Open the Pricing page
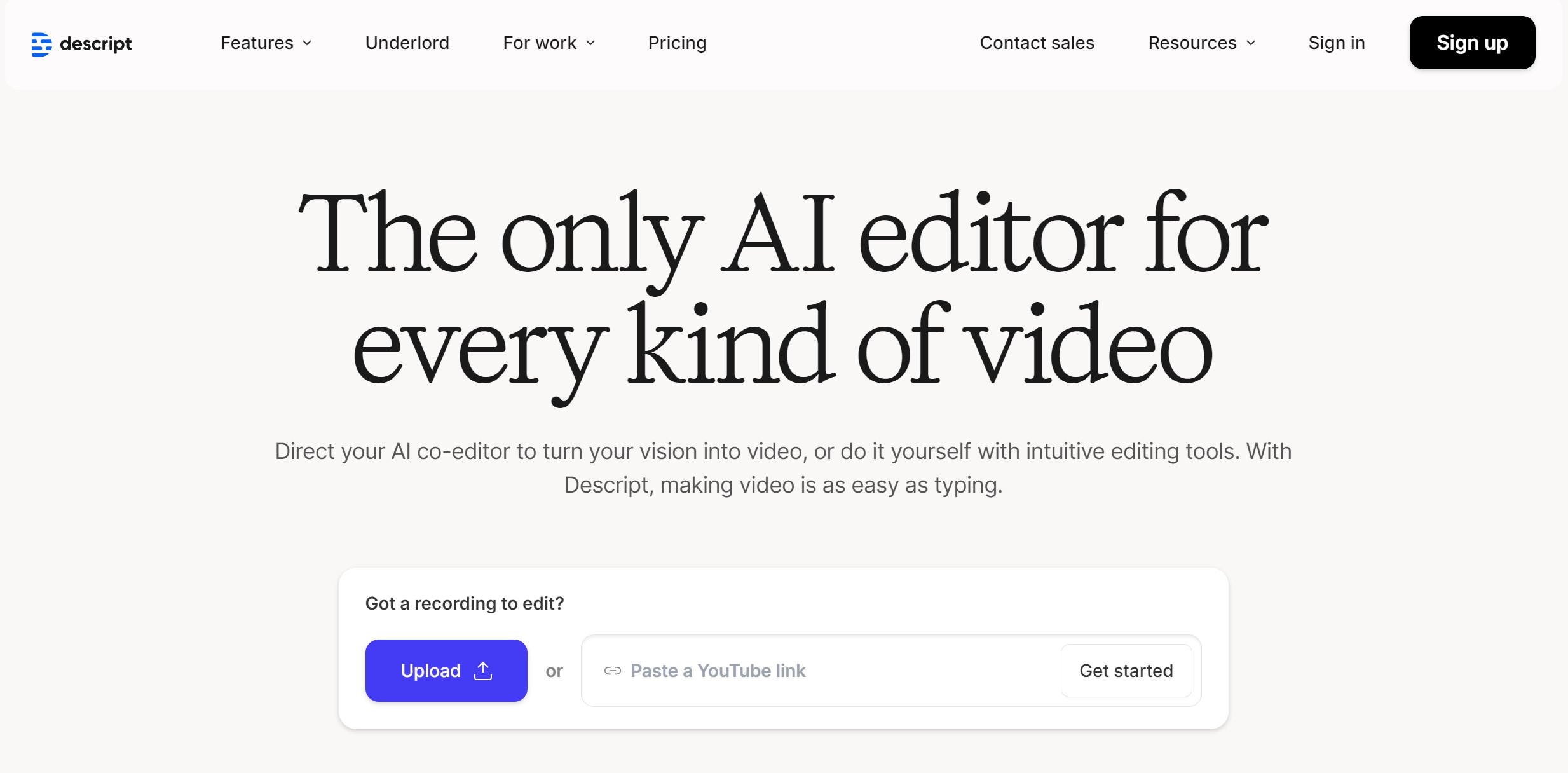1568x773 pixels. tap(677, 43)
